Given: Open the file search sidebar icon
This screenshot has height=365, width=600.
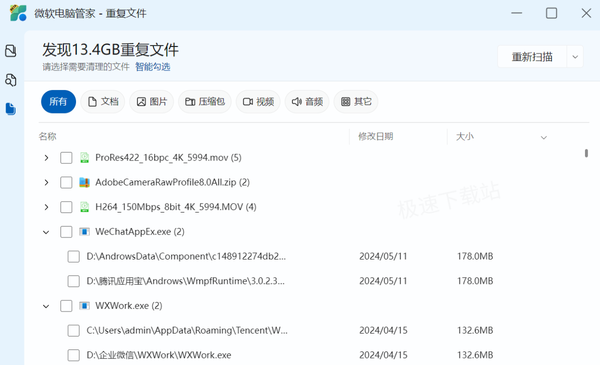Looking at the screenshot, I should pyautogui.click(x=11, y=80).
